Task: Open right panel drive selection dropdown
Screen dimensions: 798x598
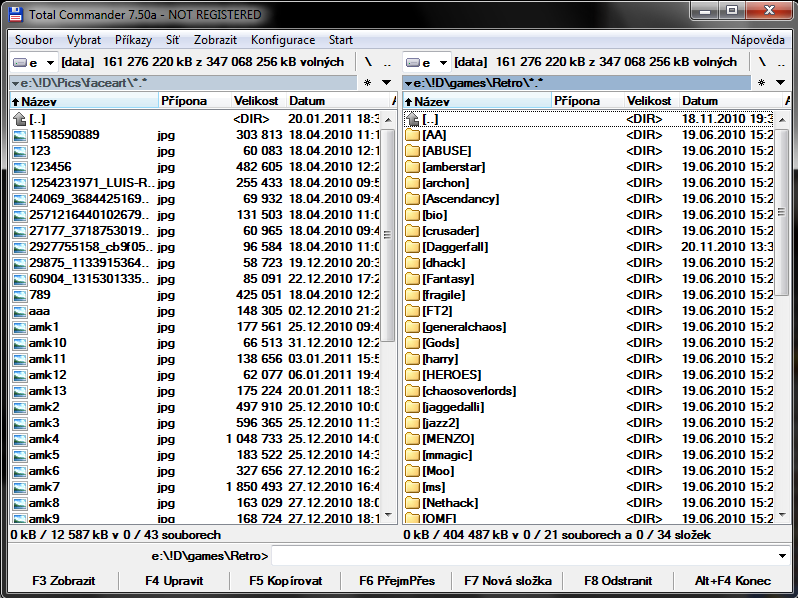Action: click(443, 63)
